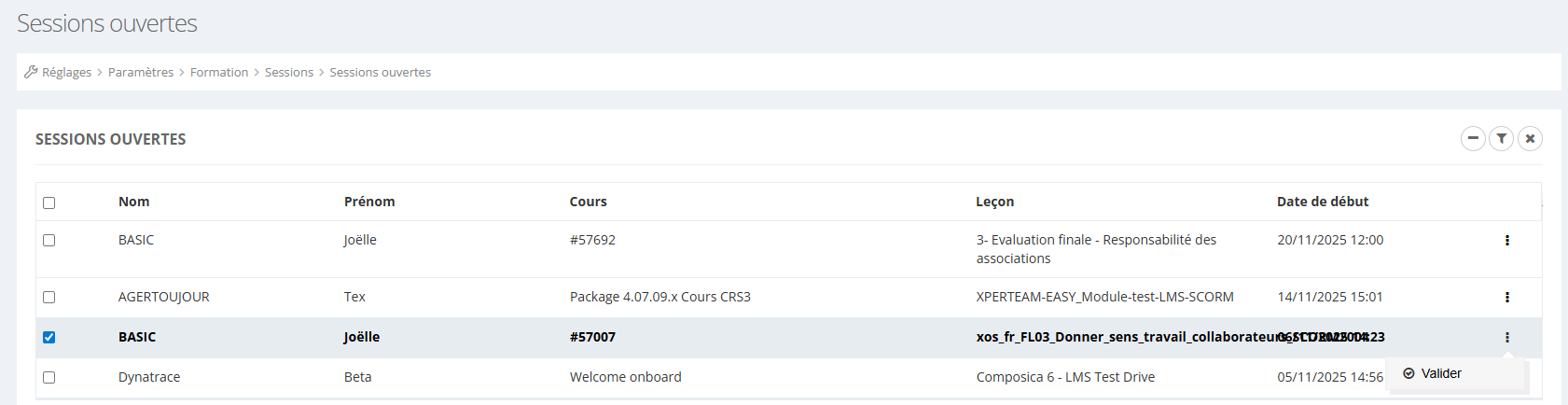Open actions menu for course #57007 row

point(1506,338)
